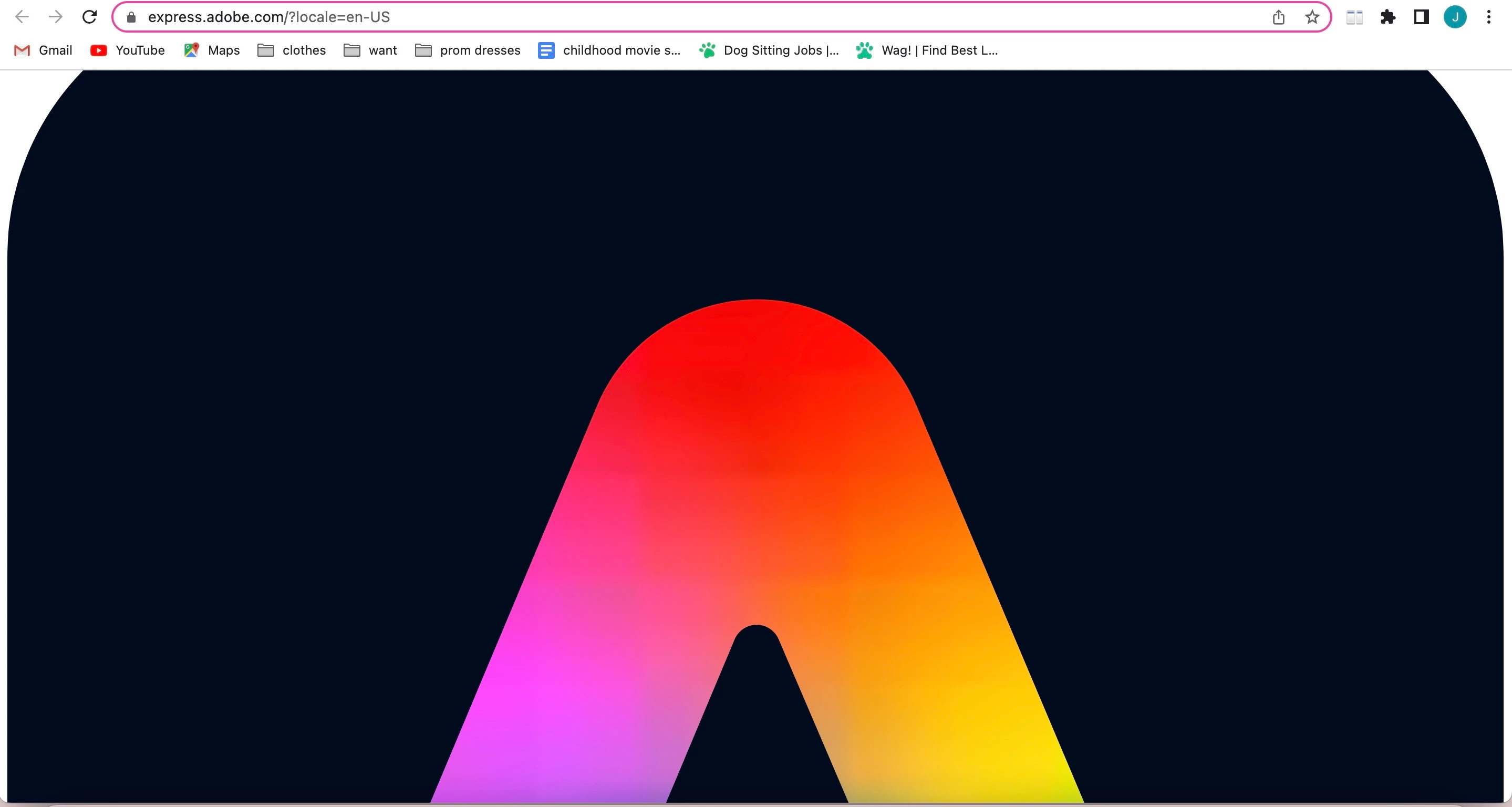Screen dimensions: 1512x807
Task: Bookmark this page with the star
Action: point(1312,18)
